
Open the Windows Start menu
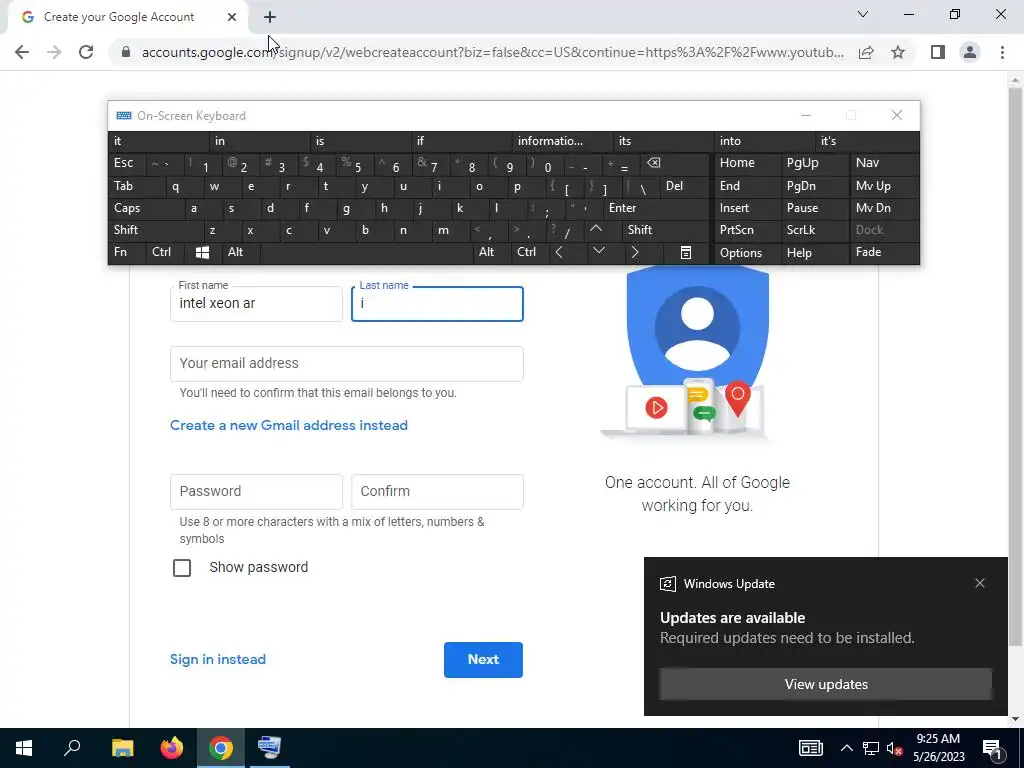point(24,748)
